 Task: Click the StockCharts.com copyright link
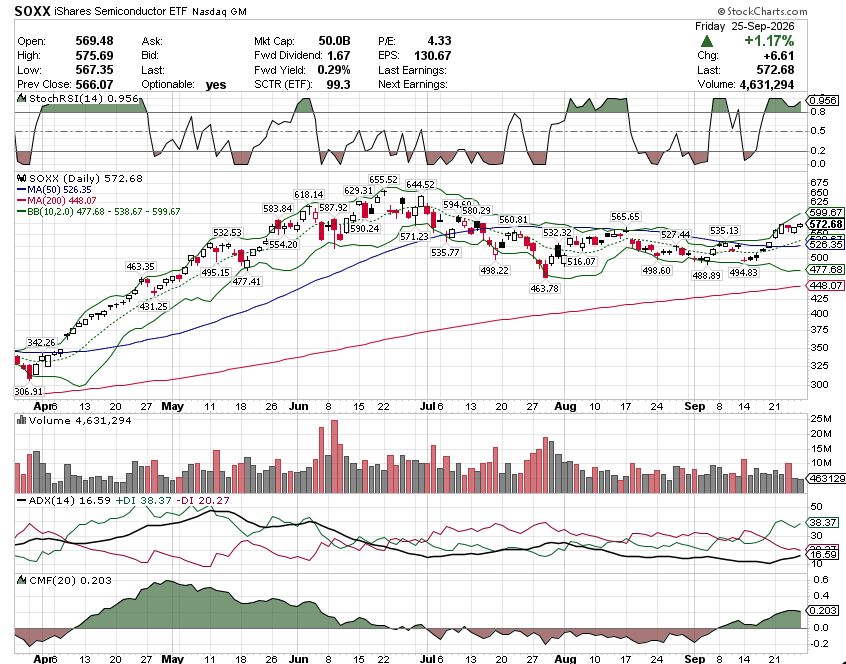(762, 11)
